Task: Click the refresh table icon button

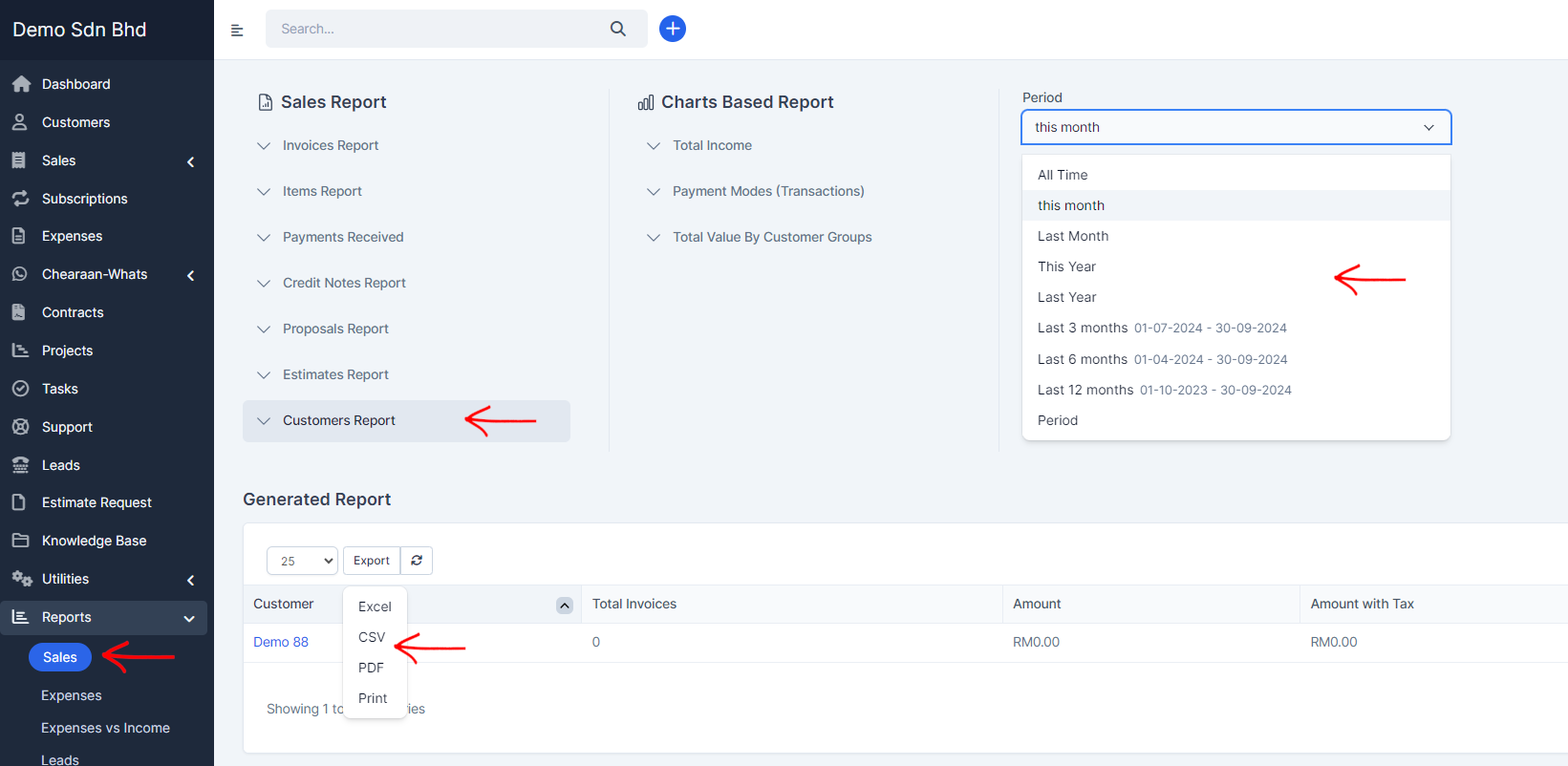Action: (417, 561)
